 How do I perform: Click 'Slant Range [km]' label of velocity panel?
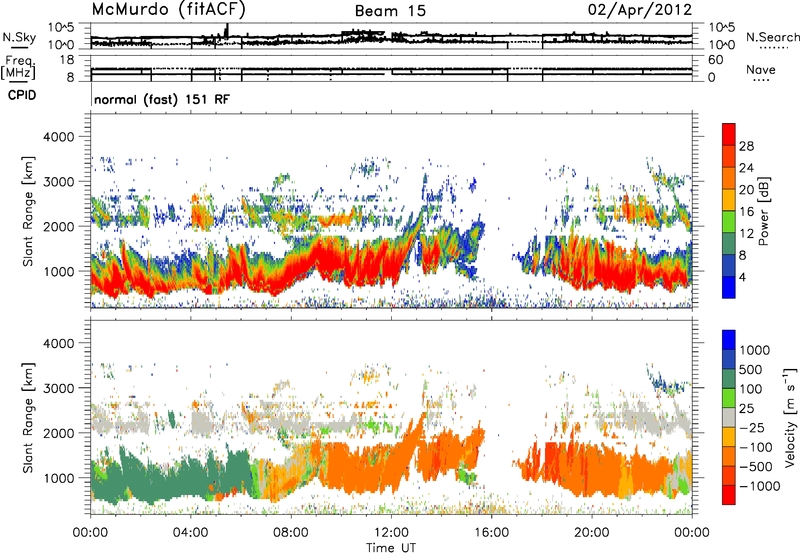click(28, 418)
